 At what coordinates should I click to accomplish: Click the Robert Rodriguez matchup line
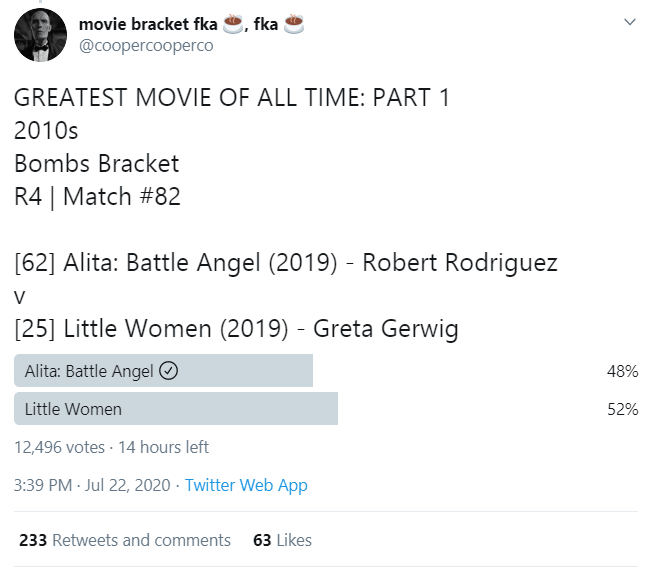coord(286,263)
